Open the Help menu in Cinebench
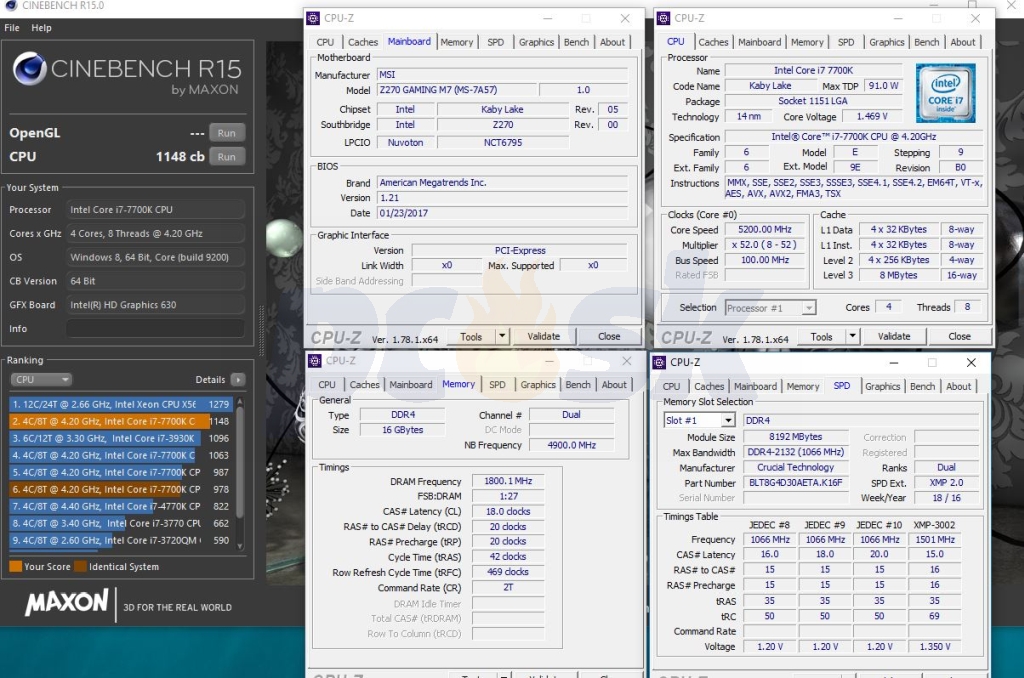Viewport: 1024px width, 678px height. pos(41,27)
